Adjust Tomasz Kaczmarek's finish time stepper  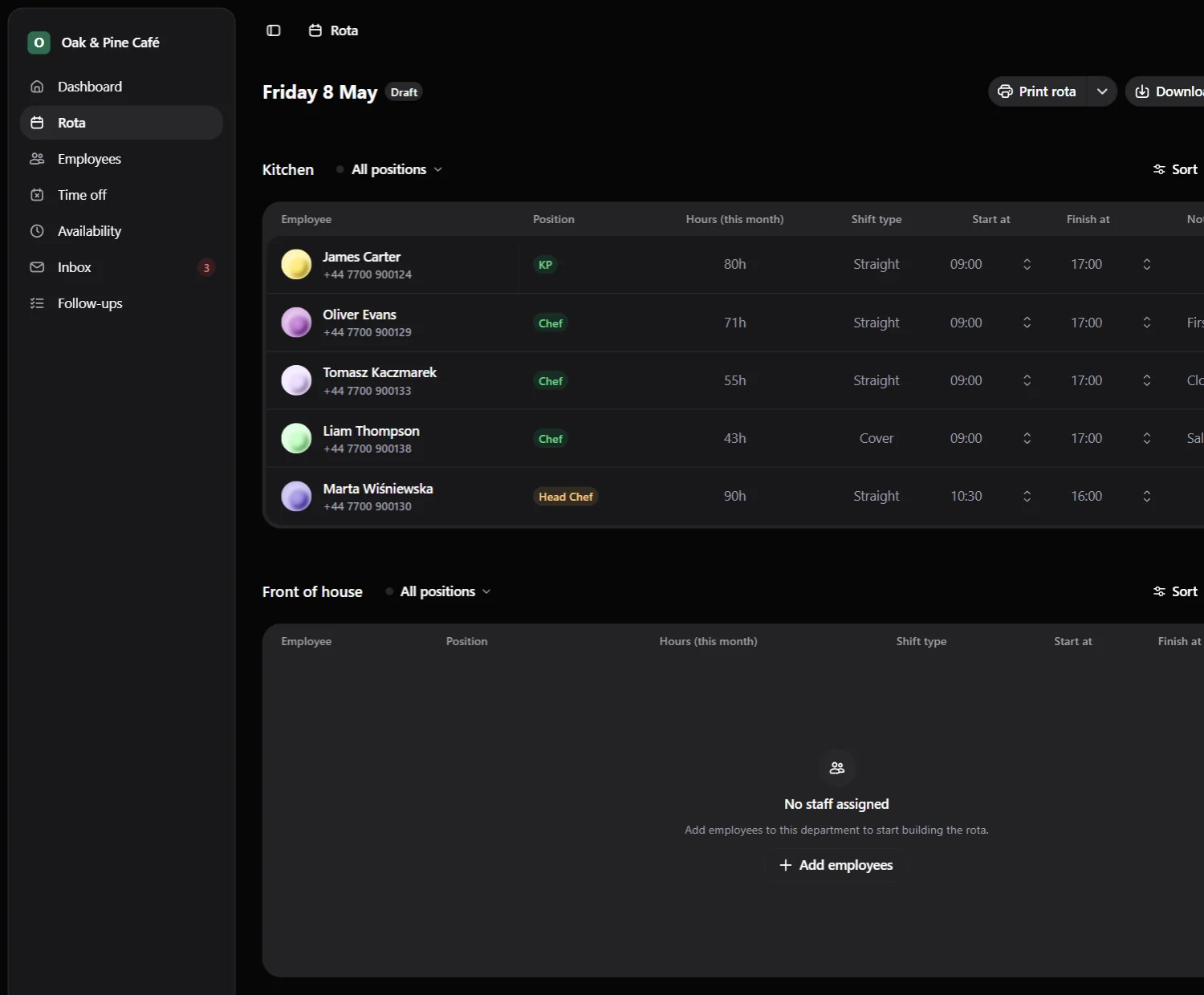coord(1147,380)
